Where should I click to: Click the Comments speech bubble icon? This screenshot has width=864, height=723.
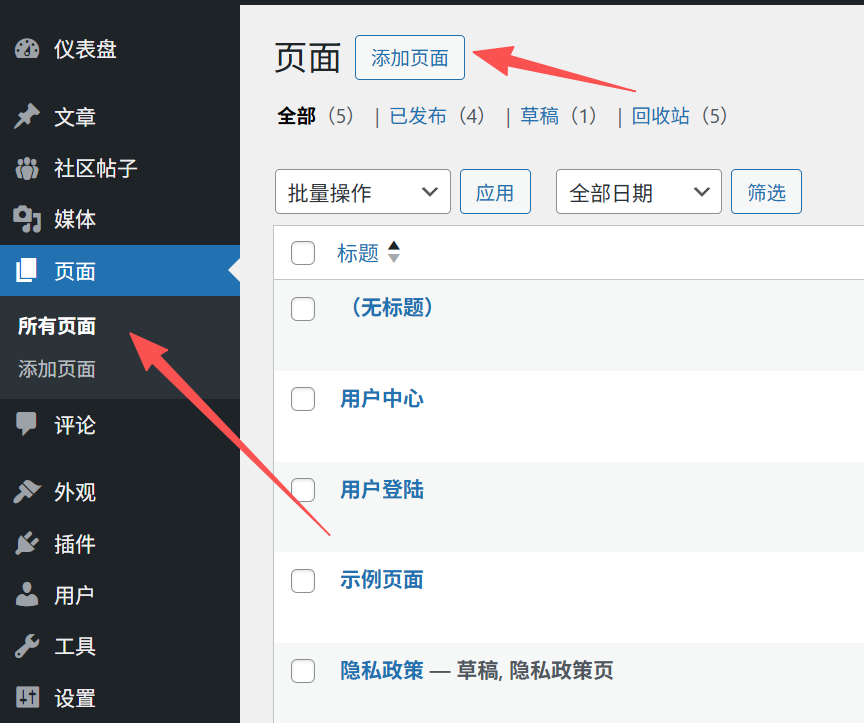pos(26,425)
